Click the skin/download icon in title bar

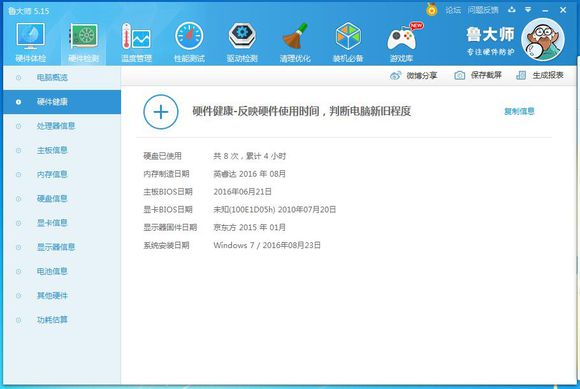click(x=512, y=10)
